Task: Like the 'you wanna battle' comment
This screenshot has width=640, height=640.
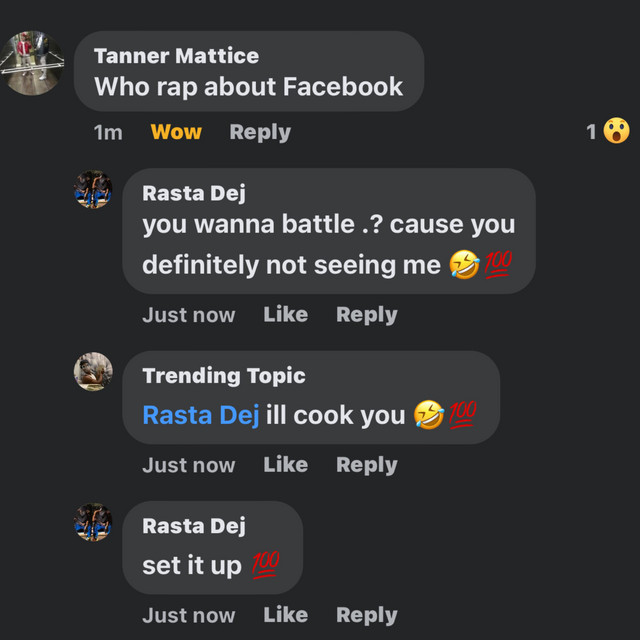Action: click(285, 314)
